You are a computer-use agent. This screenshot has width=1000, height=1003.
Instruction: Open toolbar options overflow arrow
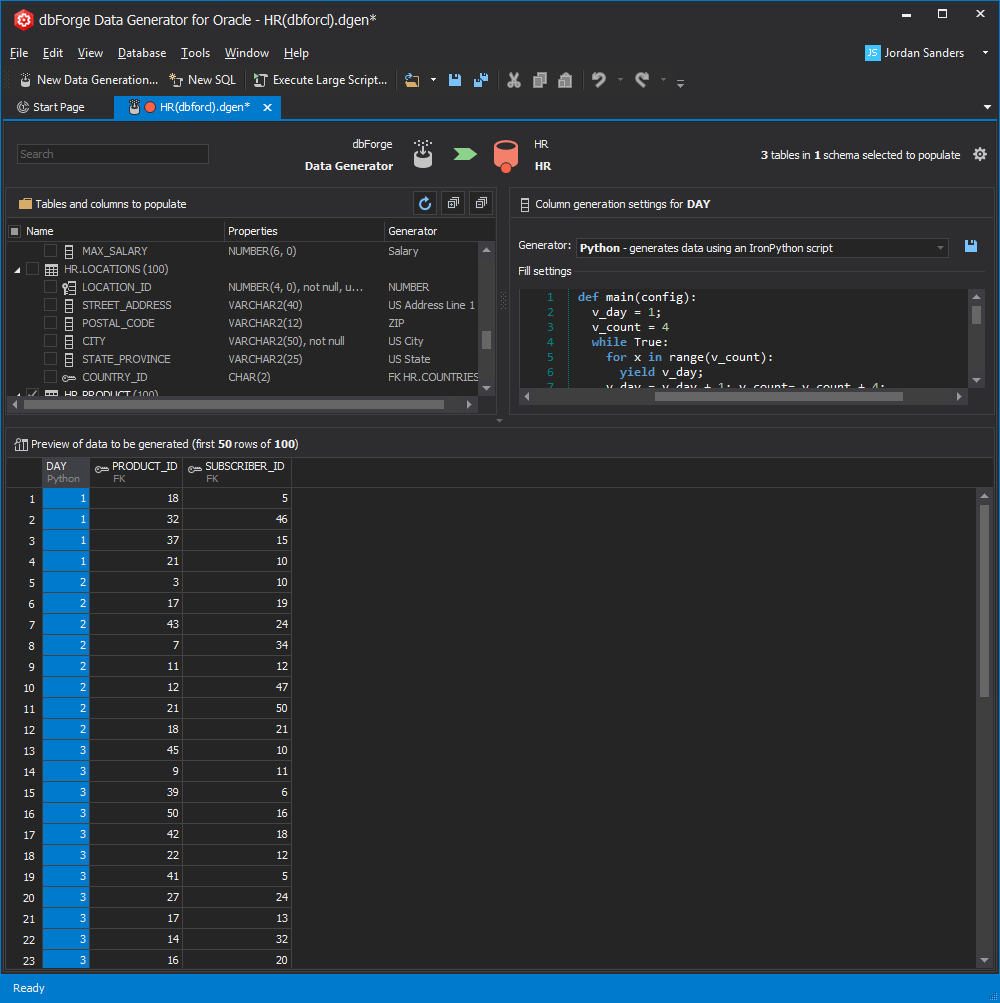680,83
